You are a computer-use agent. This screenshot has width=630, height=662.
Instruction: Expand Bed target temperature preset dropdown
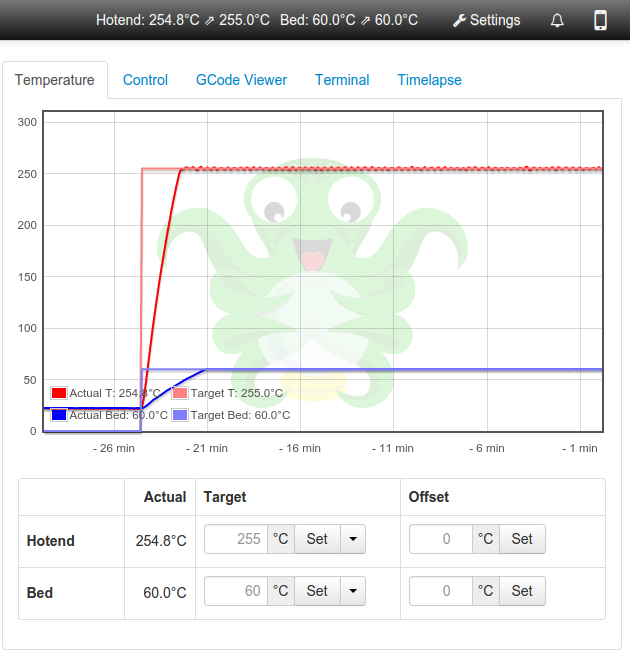point(353,591)
